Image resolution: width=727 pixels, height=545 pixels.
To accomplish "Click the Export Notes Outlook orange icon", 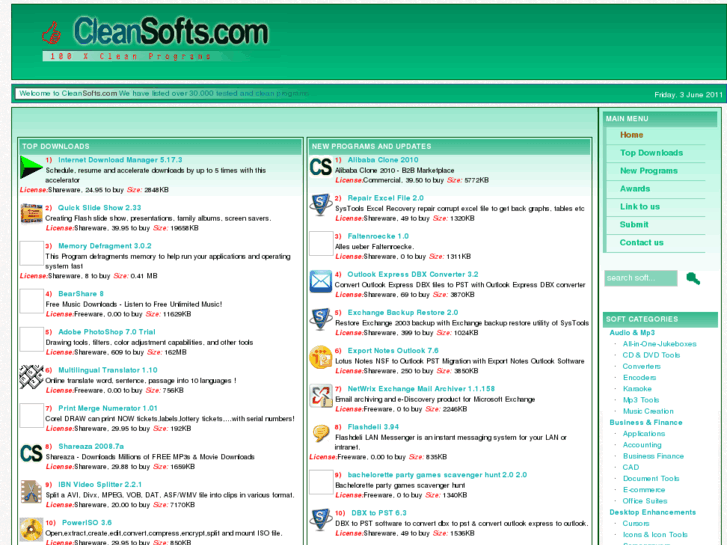I will coord(321,357).
